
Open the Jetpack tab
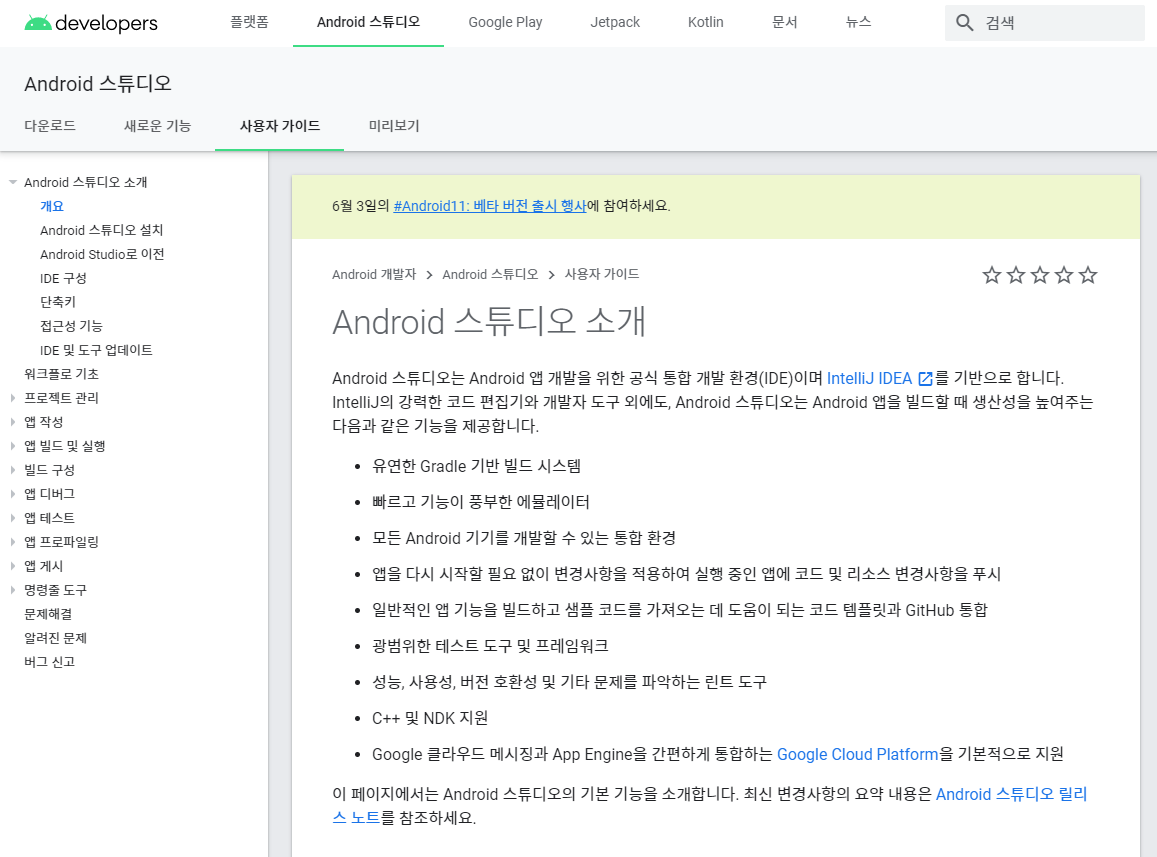click(615, 22)
